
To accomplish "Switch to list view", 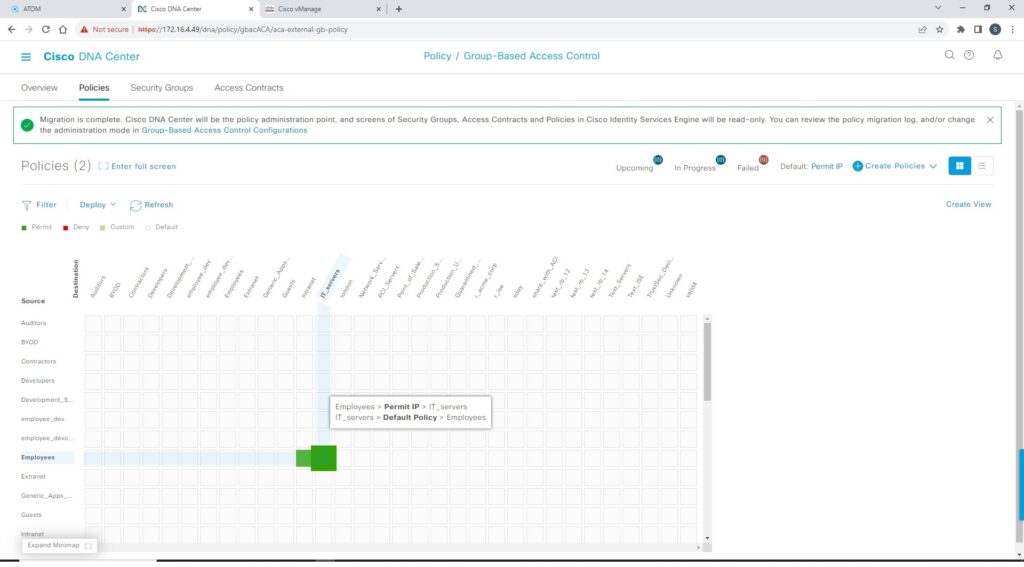I will (x=982, y=166).
